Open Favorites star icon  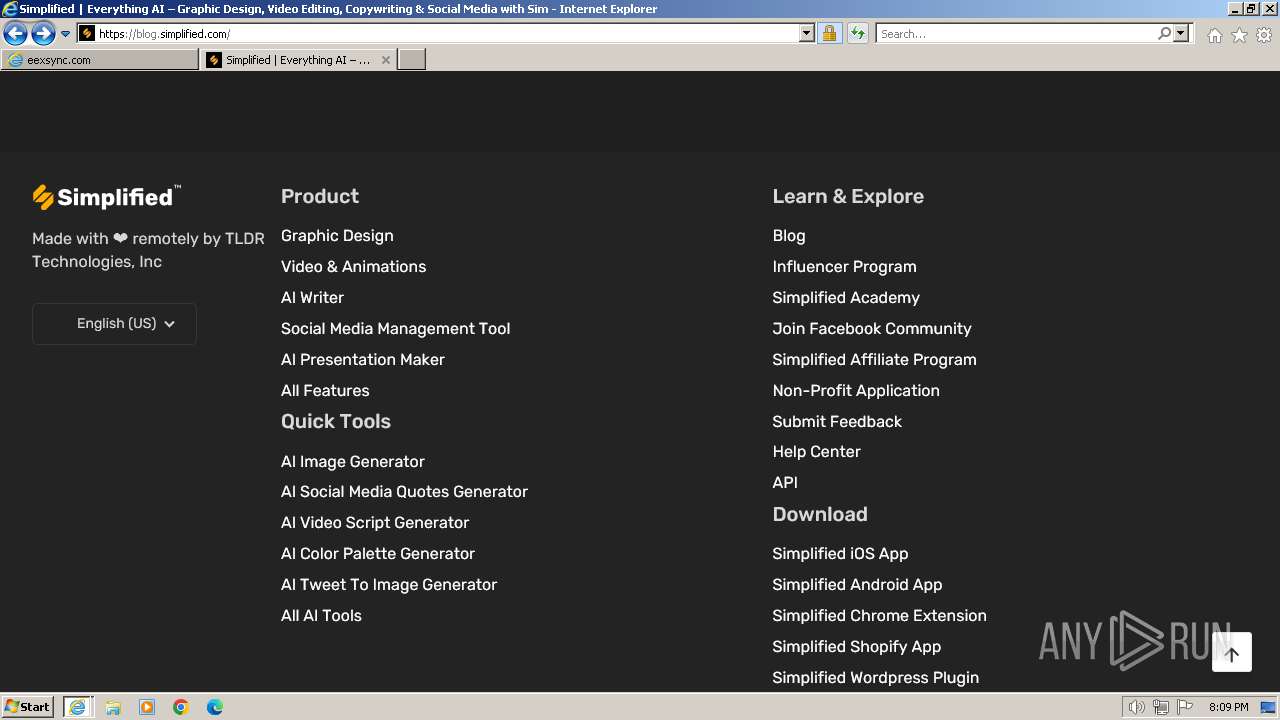point(1239,35)
